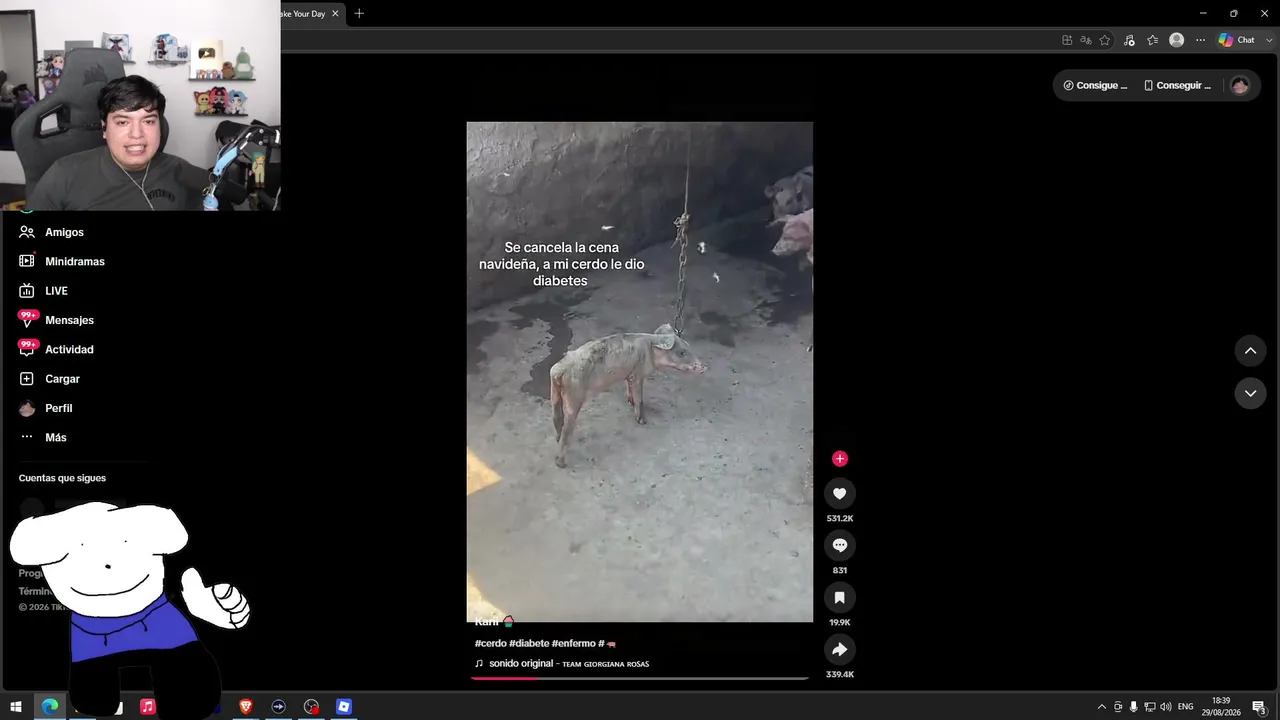Viewport: 1280px width, 720px height.
Task: Go to the previous video with up chevron
Action: click(1250, 351)
